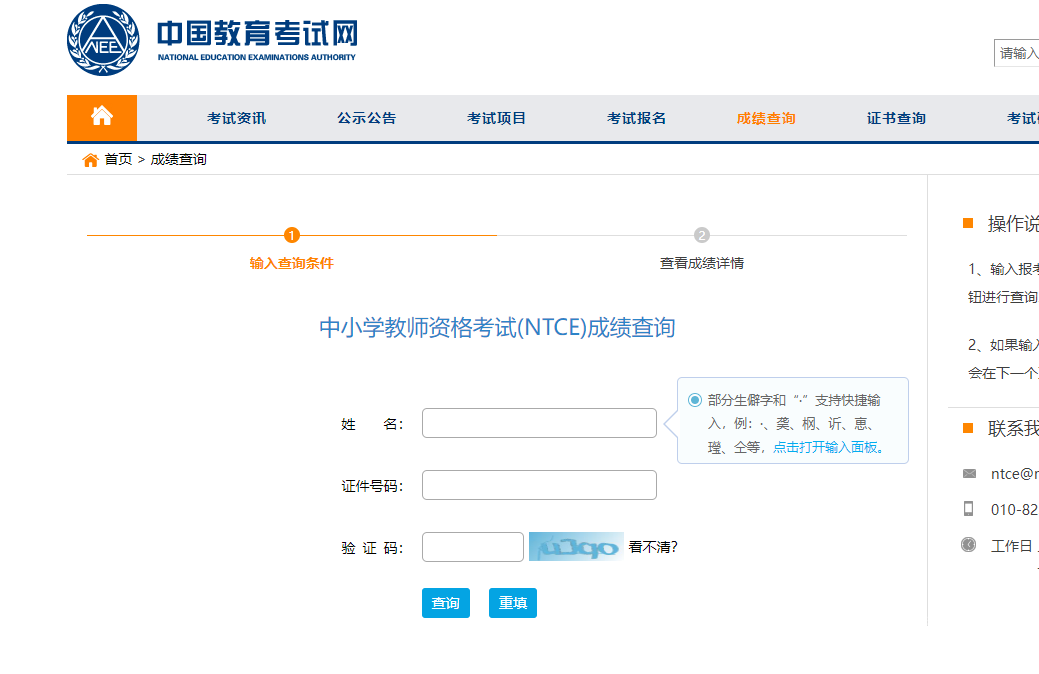The width and height of the screenshot is (1039, 674).
Task: Click step 2 circle indicator
Action: [x=702, y=235]
